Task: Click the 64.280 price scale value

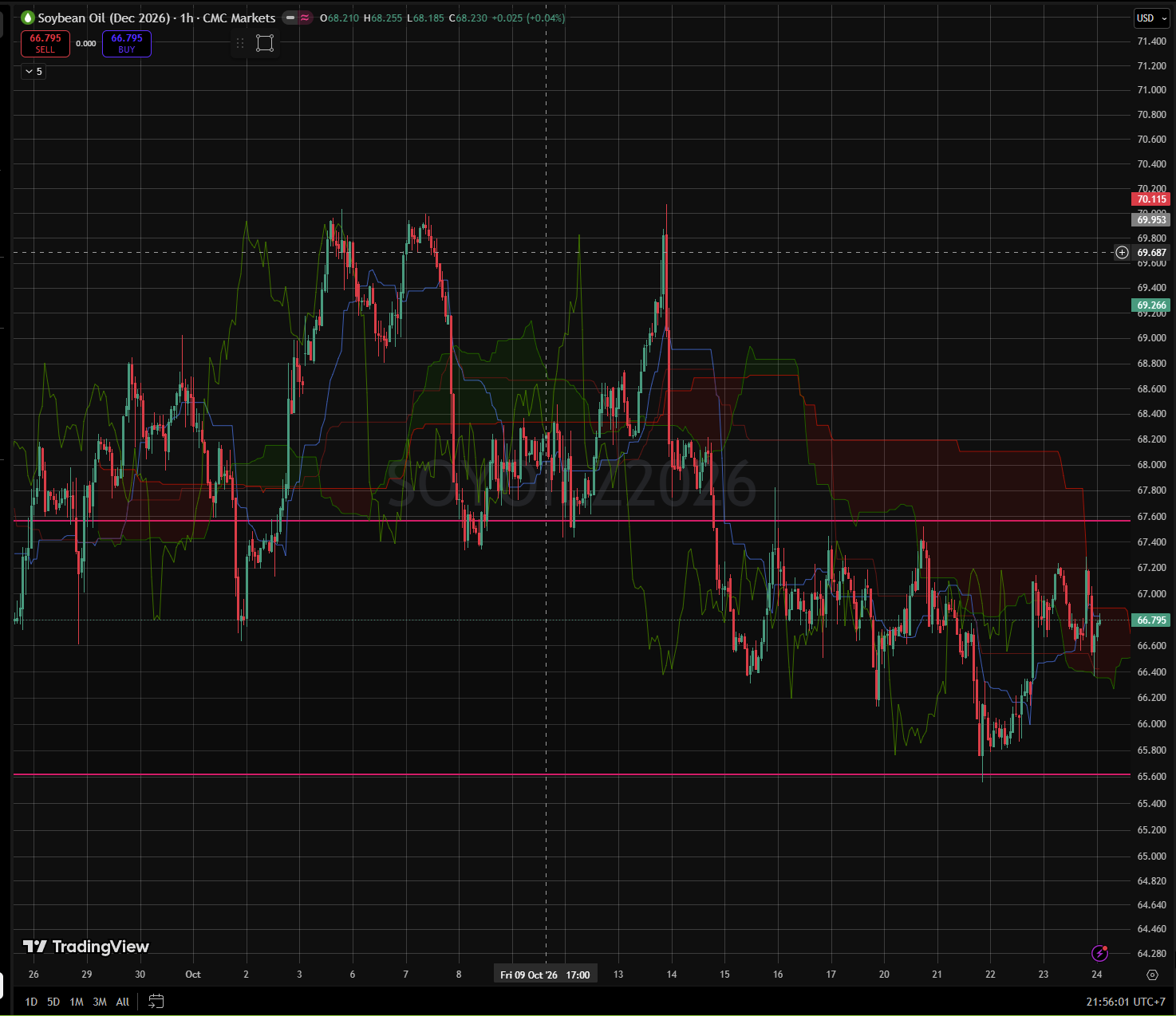Action: click(1151, 954)
